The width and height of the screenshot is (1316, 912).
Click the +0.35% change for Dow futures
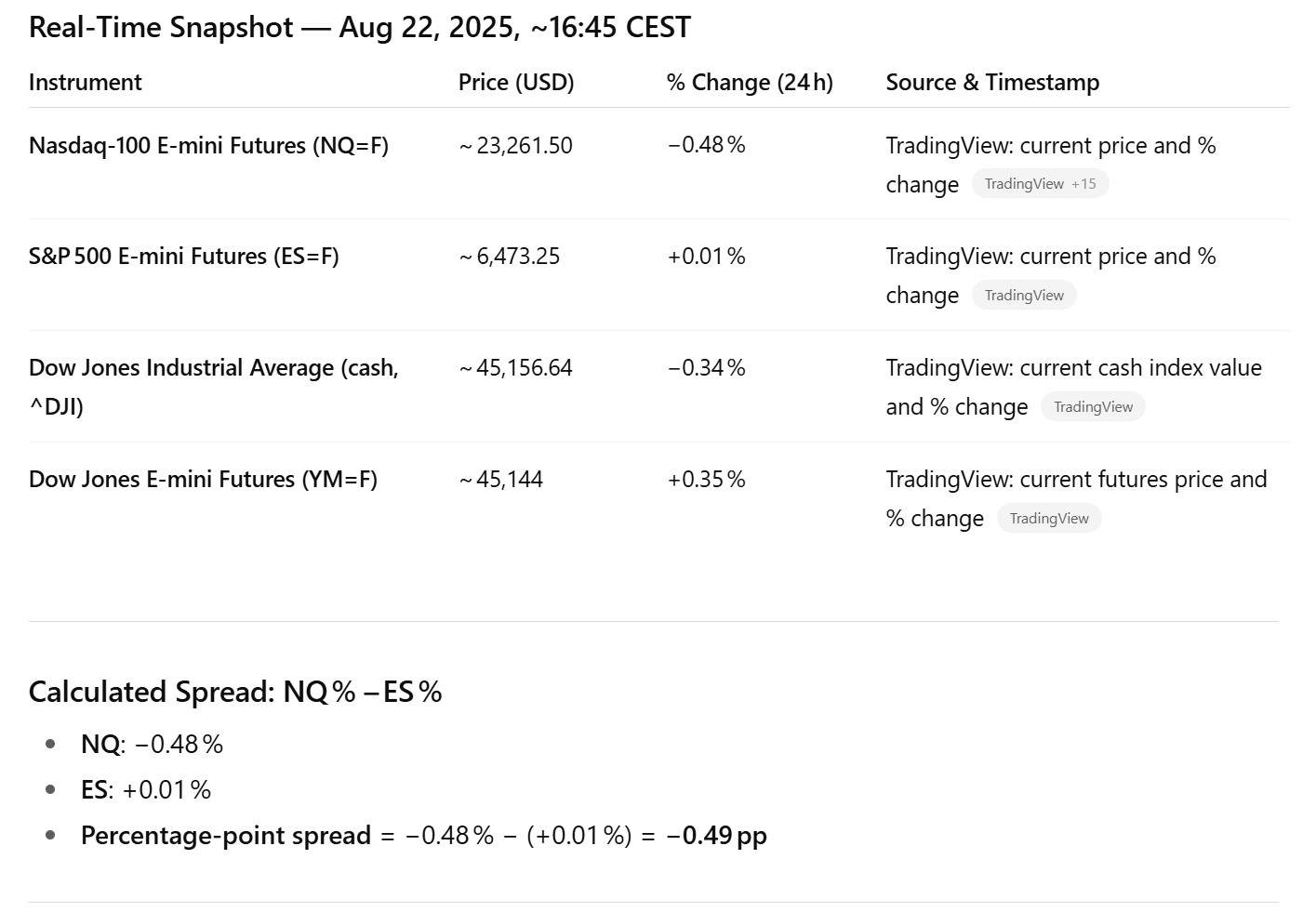point(706,480)
